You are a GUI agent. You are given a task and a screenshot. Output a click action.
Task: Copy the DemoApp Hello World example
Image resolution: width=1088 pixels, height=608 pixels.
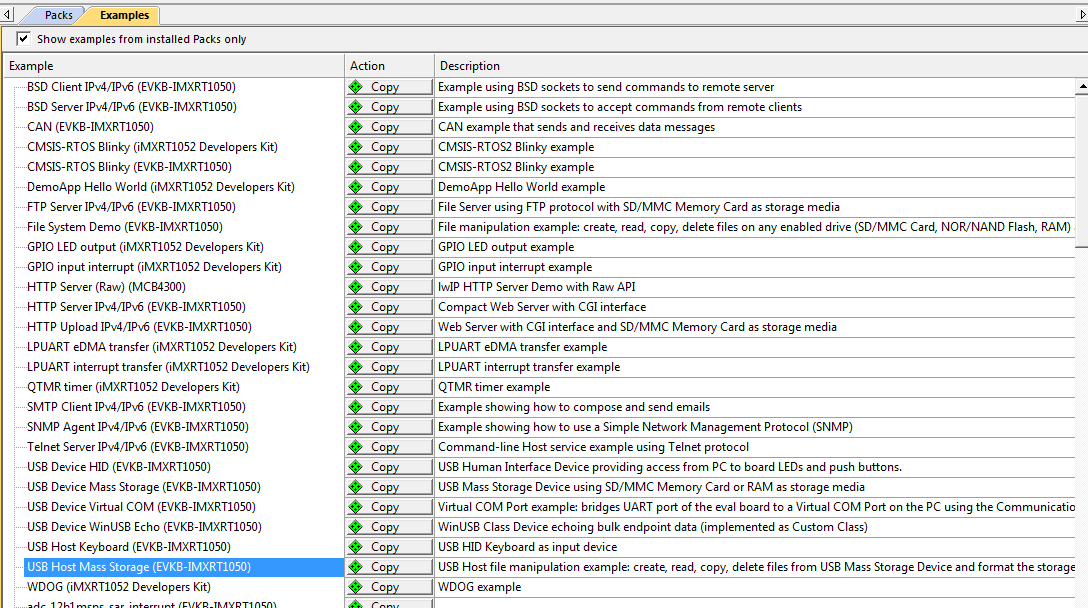tap(389, 187)
